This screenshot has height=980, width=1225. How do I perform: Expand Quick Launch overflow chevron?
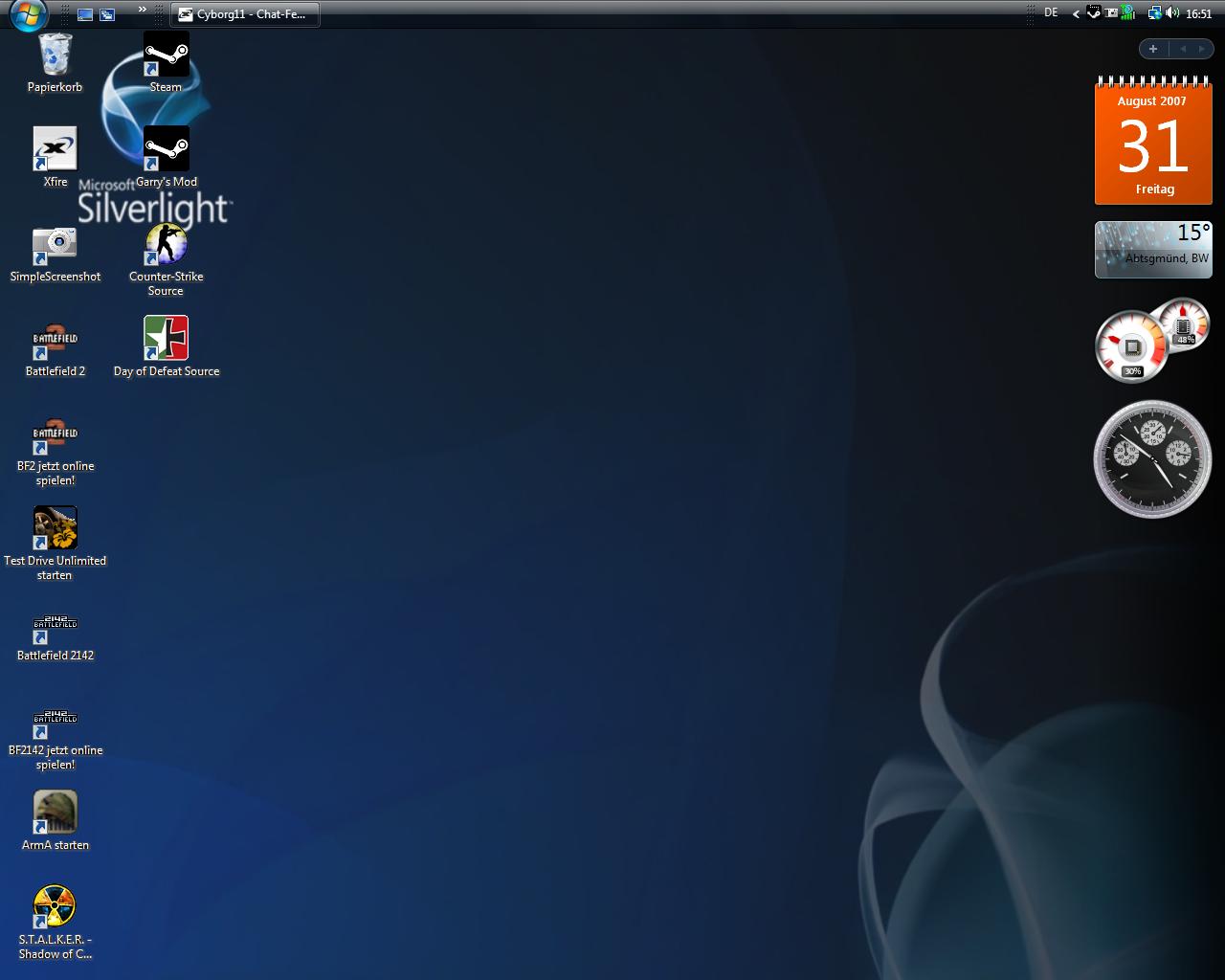click(143, 10)
